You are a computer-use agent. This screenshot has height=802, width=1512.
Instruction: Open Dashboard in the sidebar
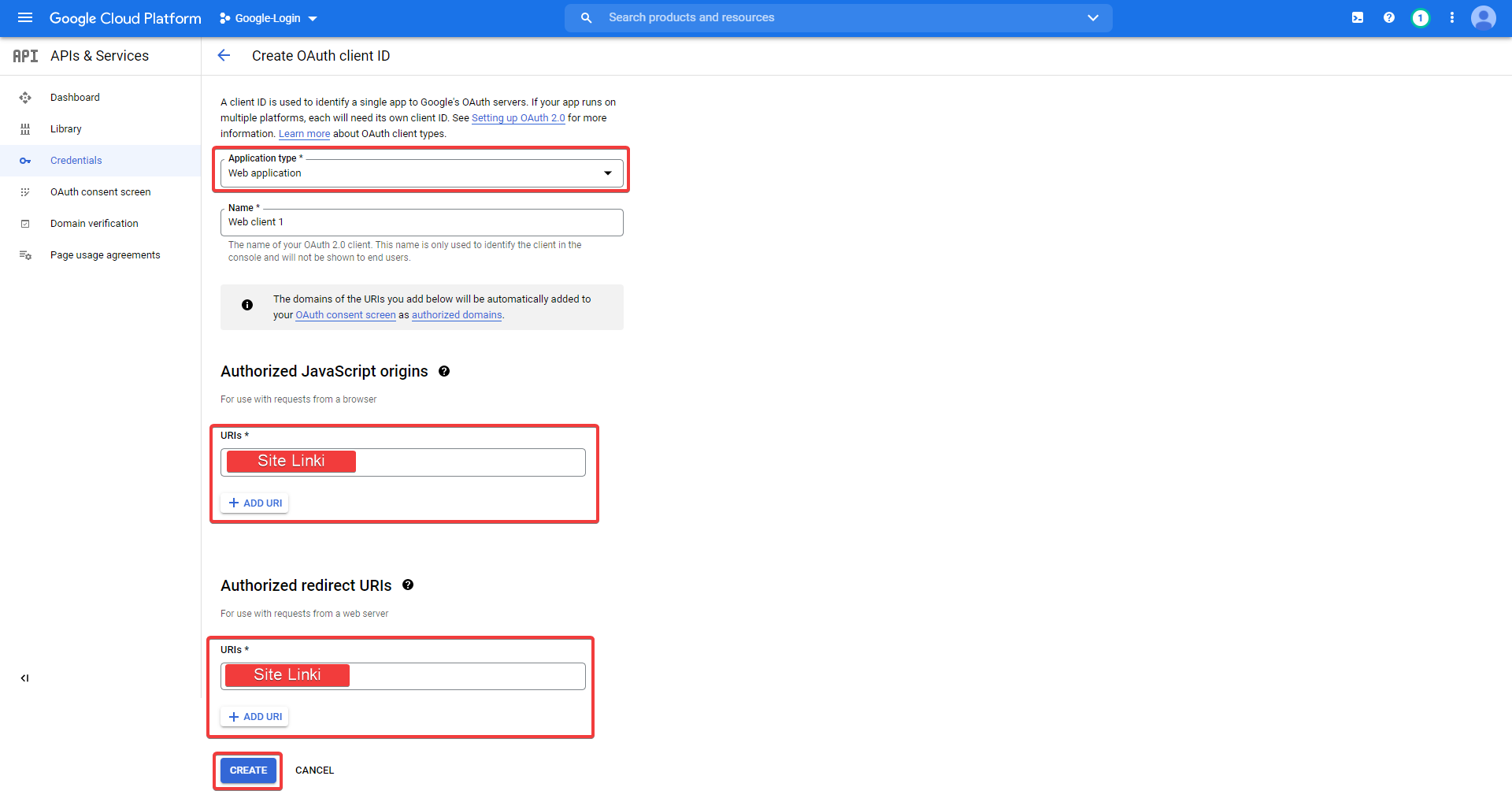pos(101,98)
